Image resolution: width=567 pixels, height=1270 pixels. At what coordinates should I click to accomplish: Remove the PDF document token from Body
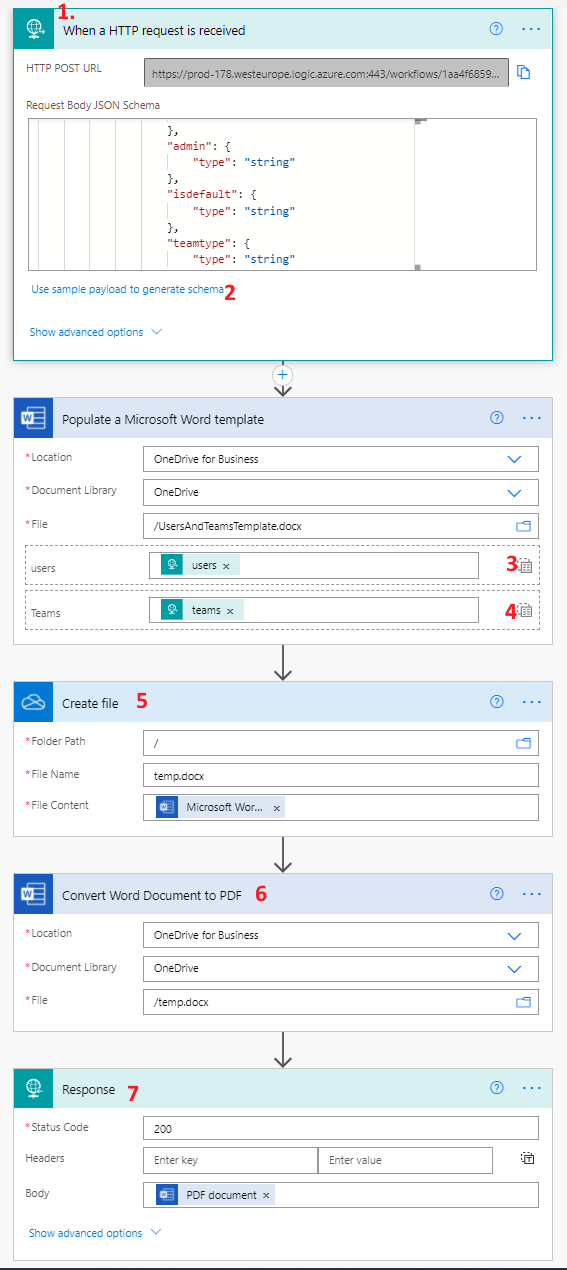tap(266, 1195)
